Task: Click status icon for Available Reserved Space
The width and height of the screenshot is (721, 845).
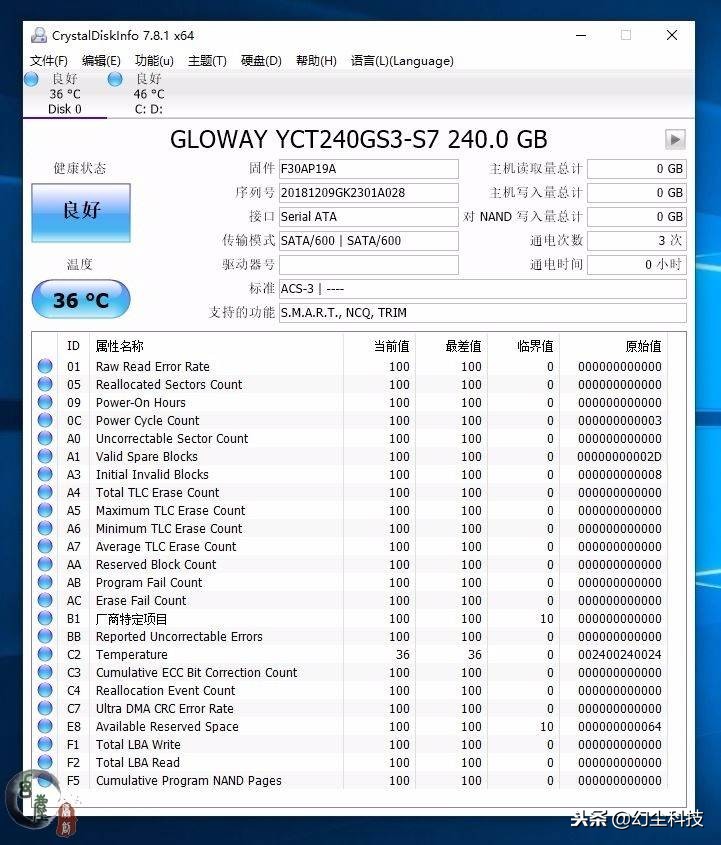Action: pos(45,726)
